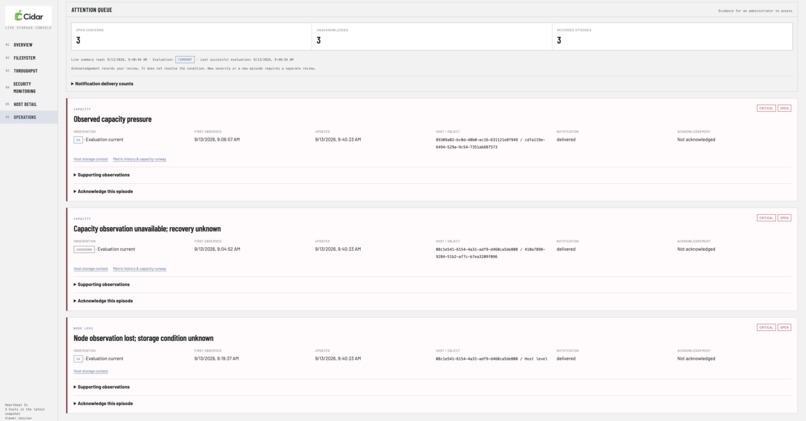Open Host Detail page
Viewport: 806px width, 421px height.
click(x=25, y=104)
